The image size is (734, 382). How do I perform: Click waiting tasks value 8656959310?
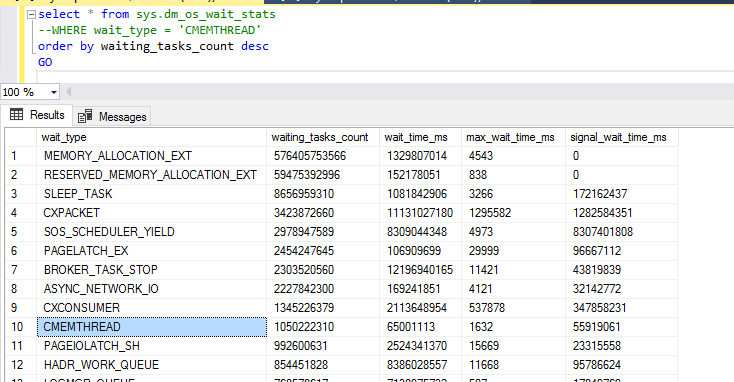[x=323, y=194]
